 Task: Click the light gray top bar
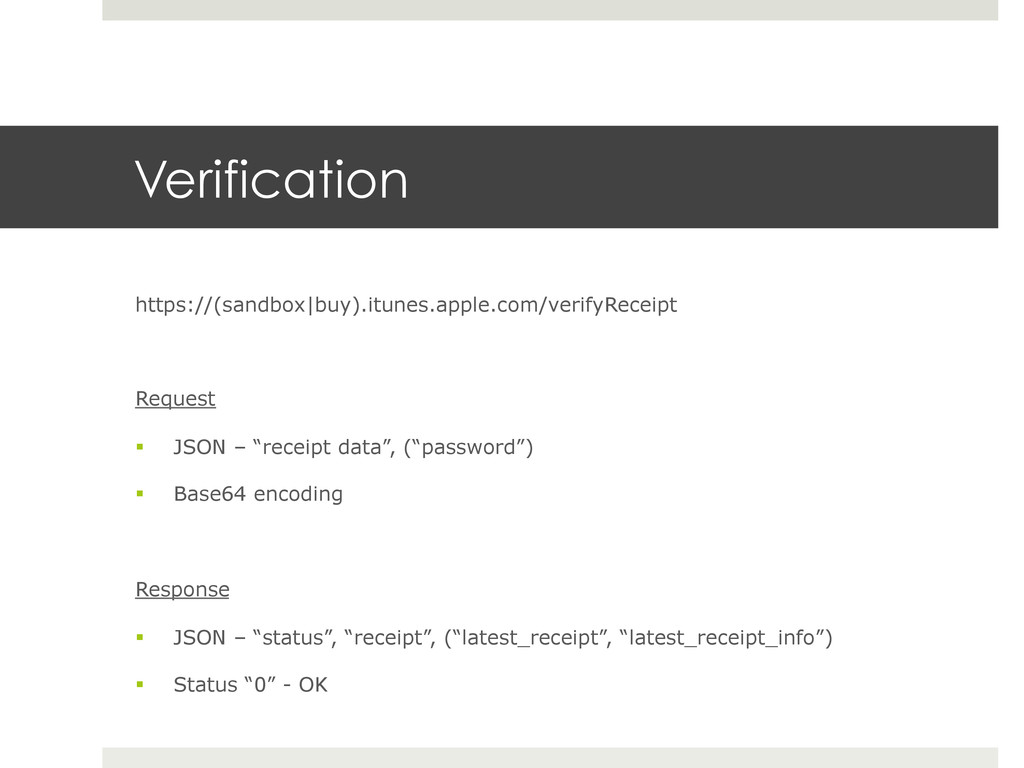550,10
